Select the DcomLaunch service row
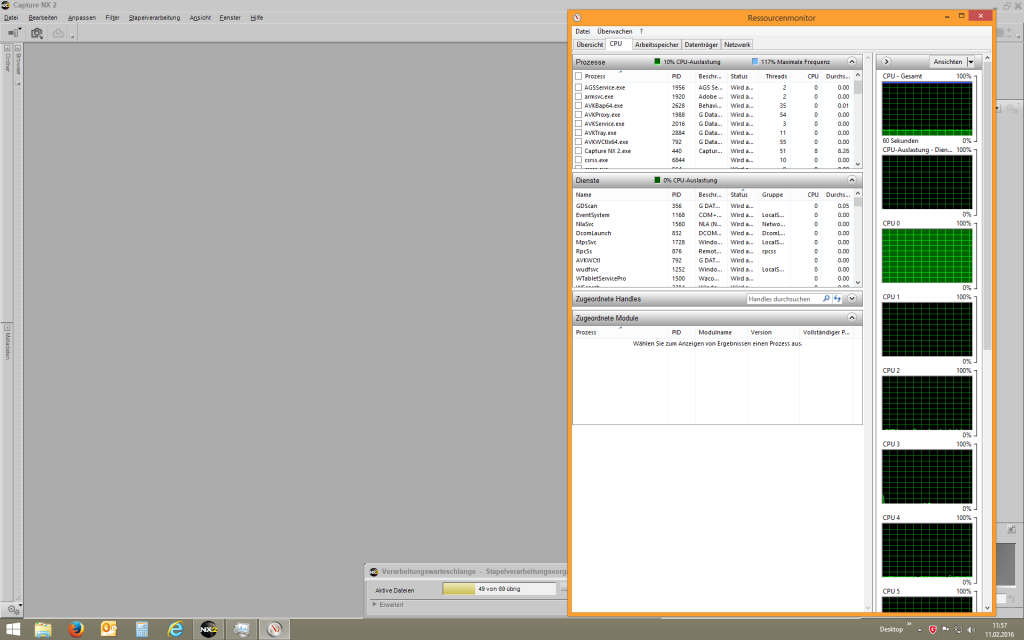This screenshot has height=640, width=1024. pos(713,233)
